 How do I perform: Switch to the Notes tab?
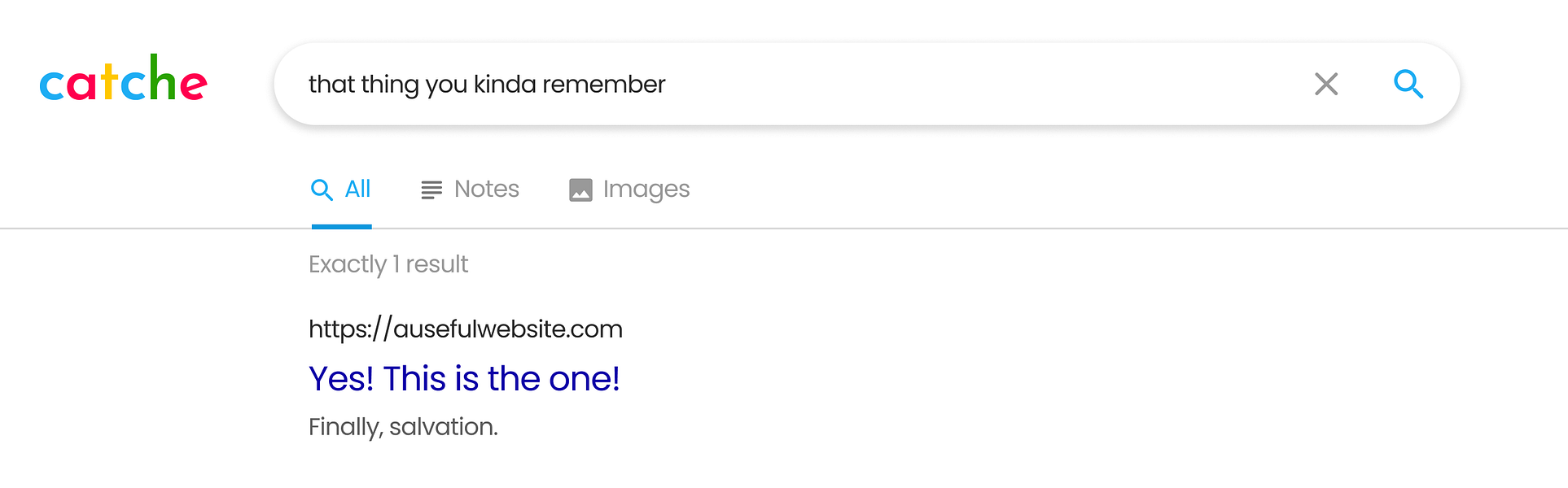pyautogui.click(x=486, y=190)
